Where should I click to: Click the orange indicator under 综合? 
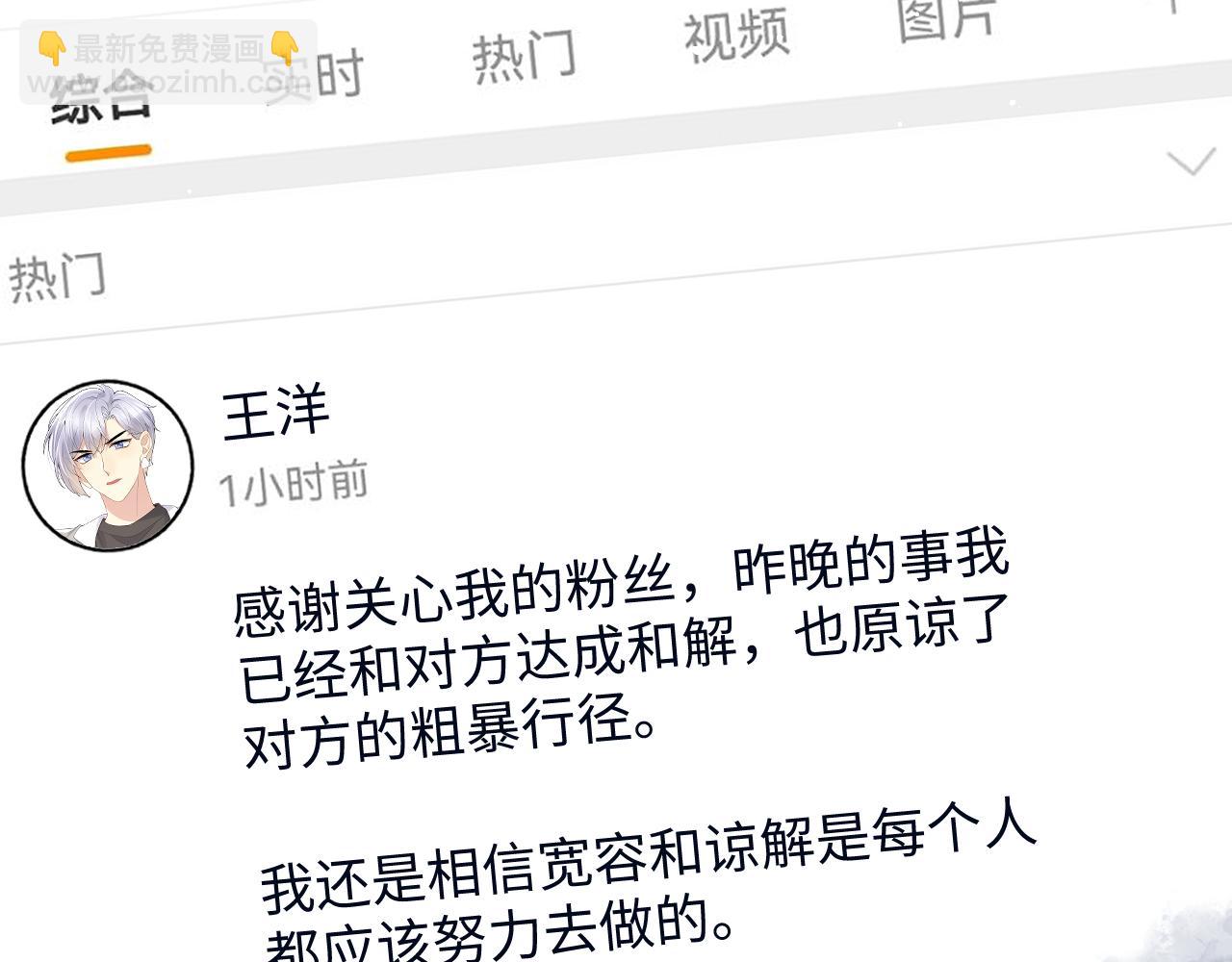point(109,153)
